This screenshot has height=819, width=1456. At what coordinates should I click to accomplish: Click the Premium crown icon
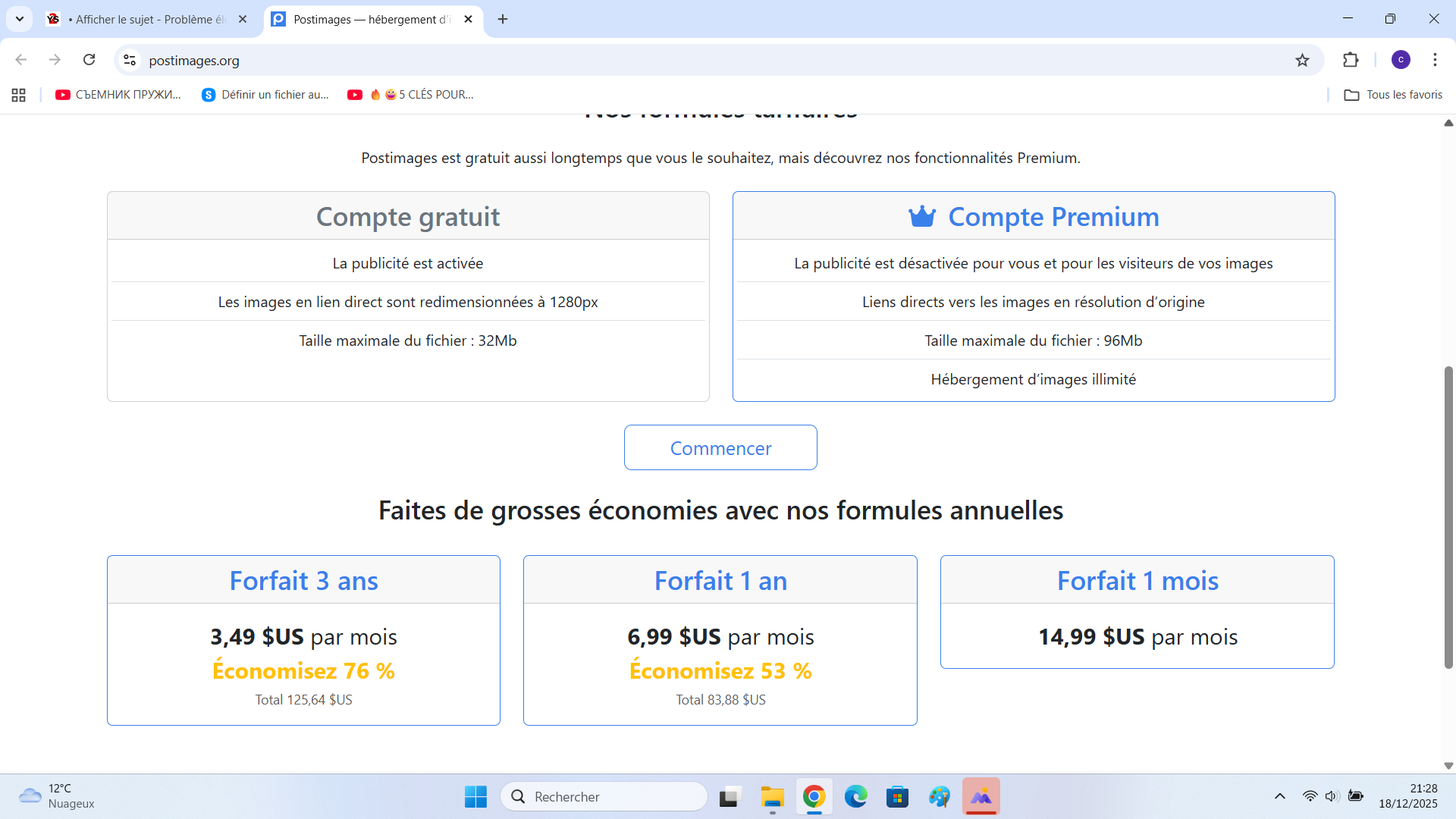point(922,217)
